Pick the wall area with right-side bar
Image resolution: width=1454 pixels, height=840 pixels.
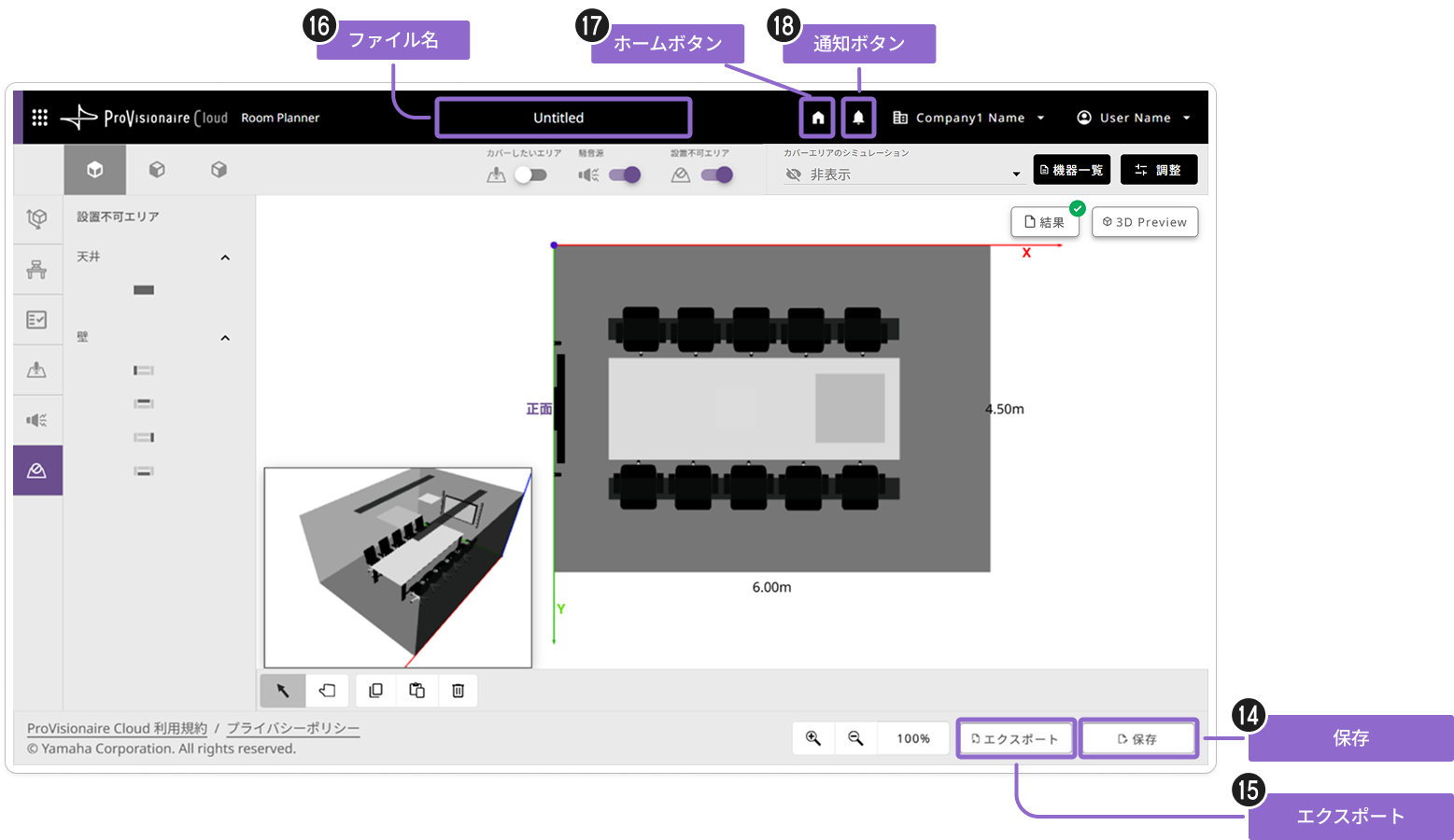[144, 438]
